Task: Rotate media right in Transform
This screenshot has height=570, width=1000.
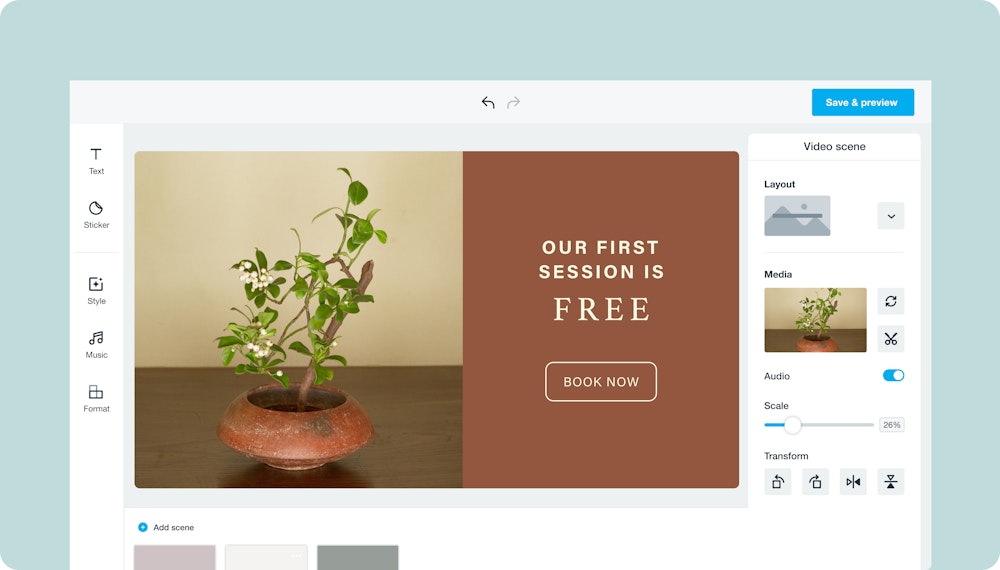Action: 815,481
